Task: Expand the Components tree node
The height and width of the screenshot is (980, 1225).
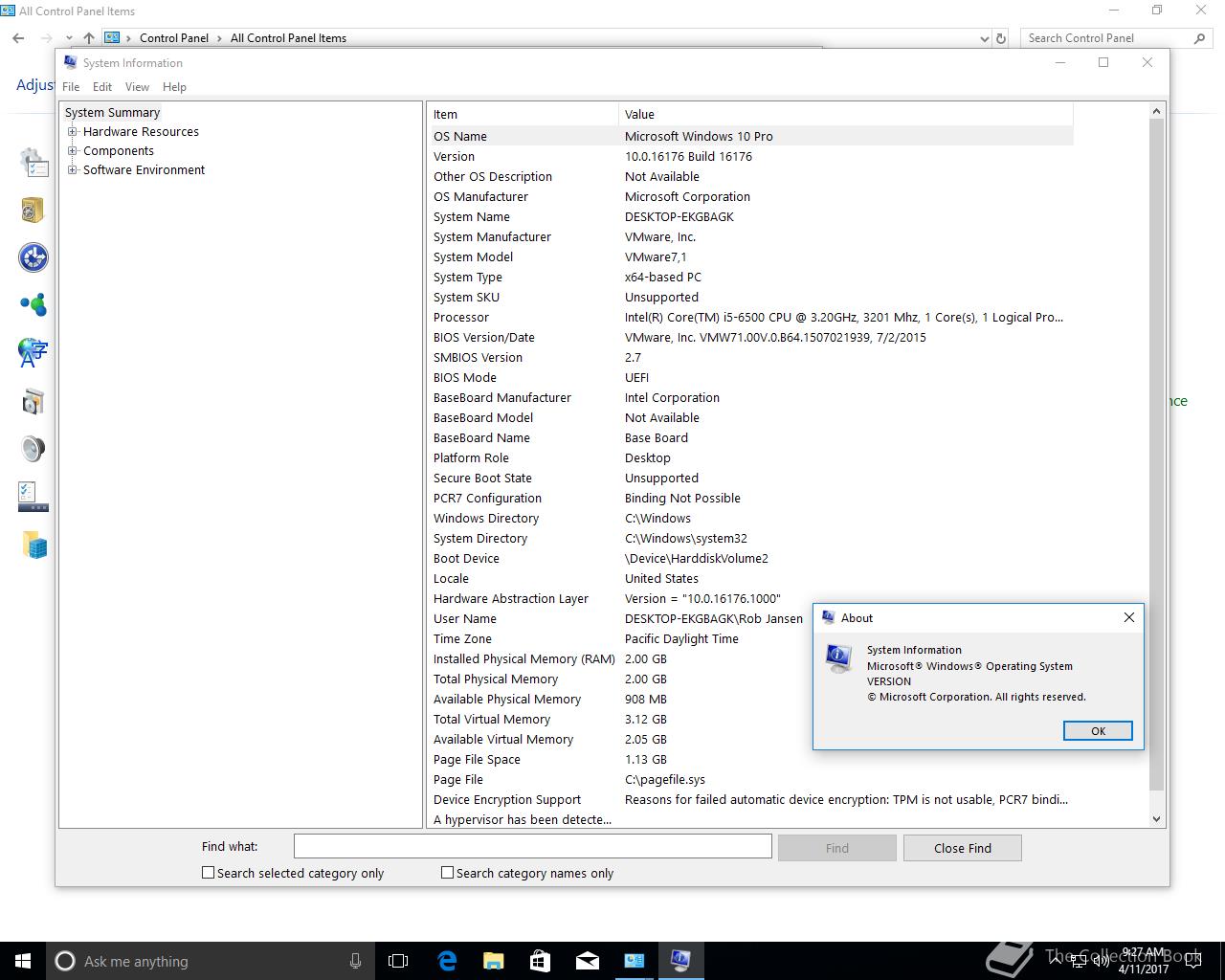Action: tap(72, 151)
